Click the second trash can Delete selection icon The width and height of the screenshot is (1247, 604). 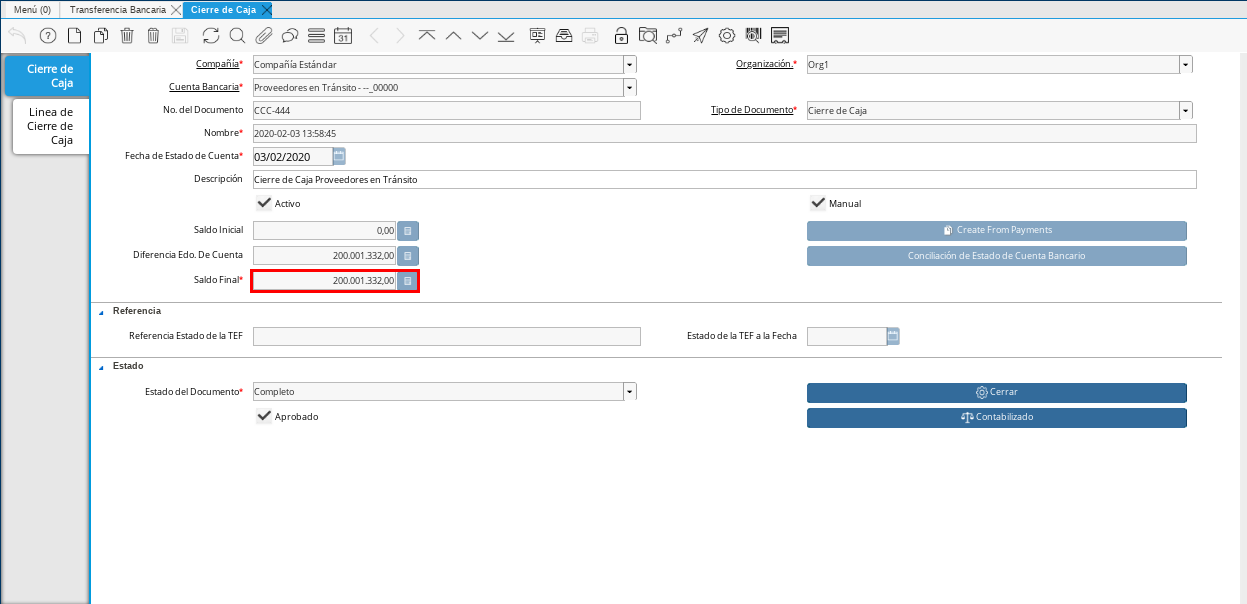pos(153,36)
